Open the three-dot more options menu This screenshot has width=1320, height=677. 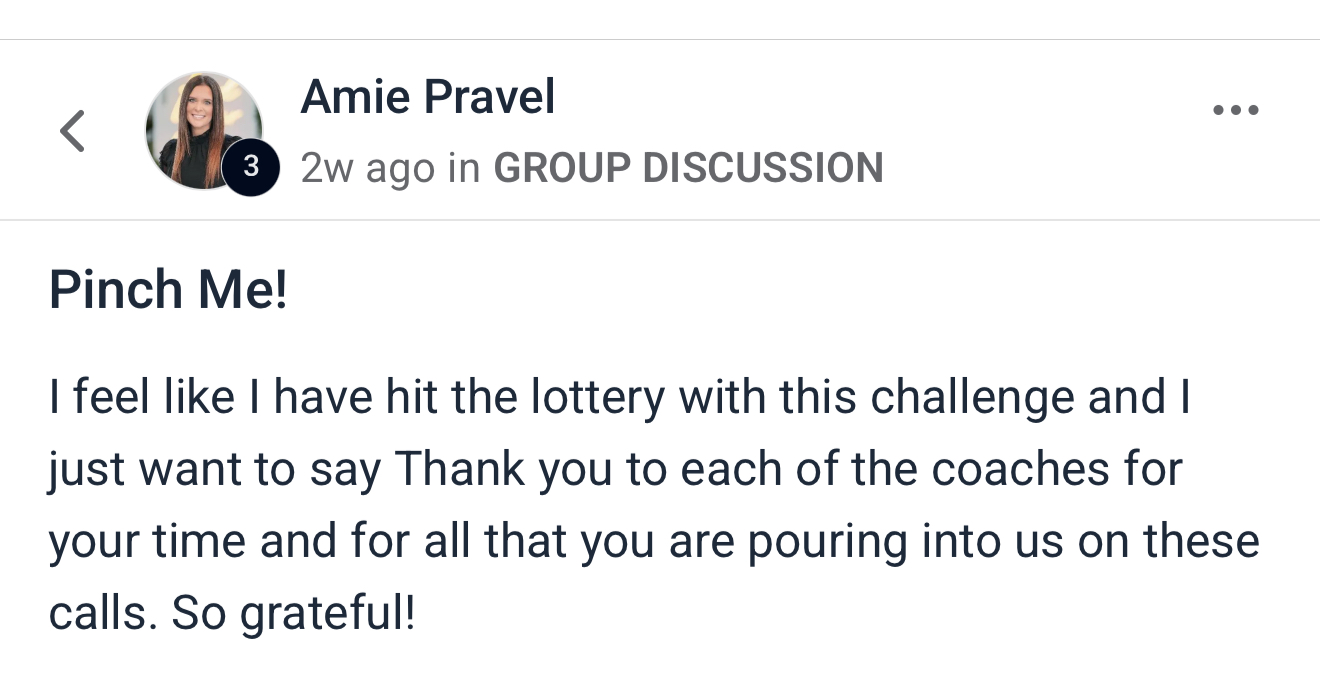tap(1236, 110)
